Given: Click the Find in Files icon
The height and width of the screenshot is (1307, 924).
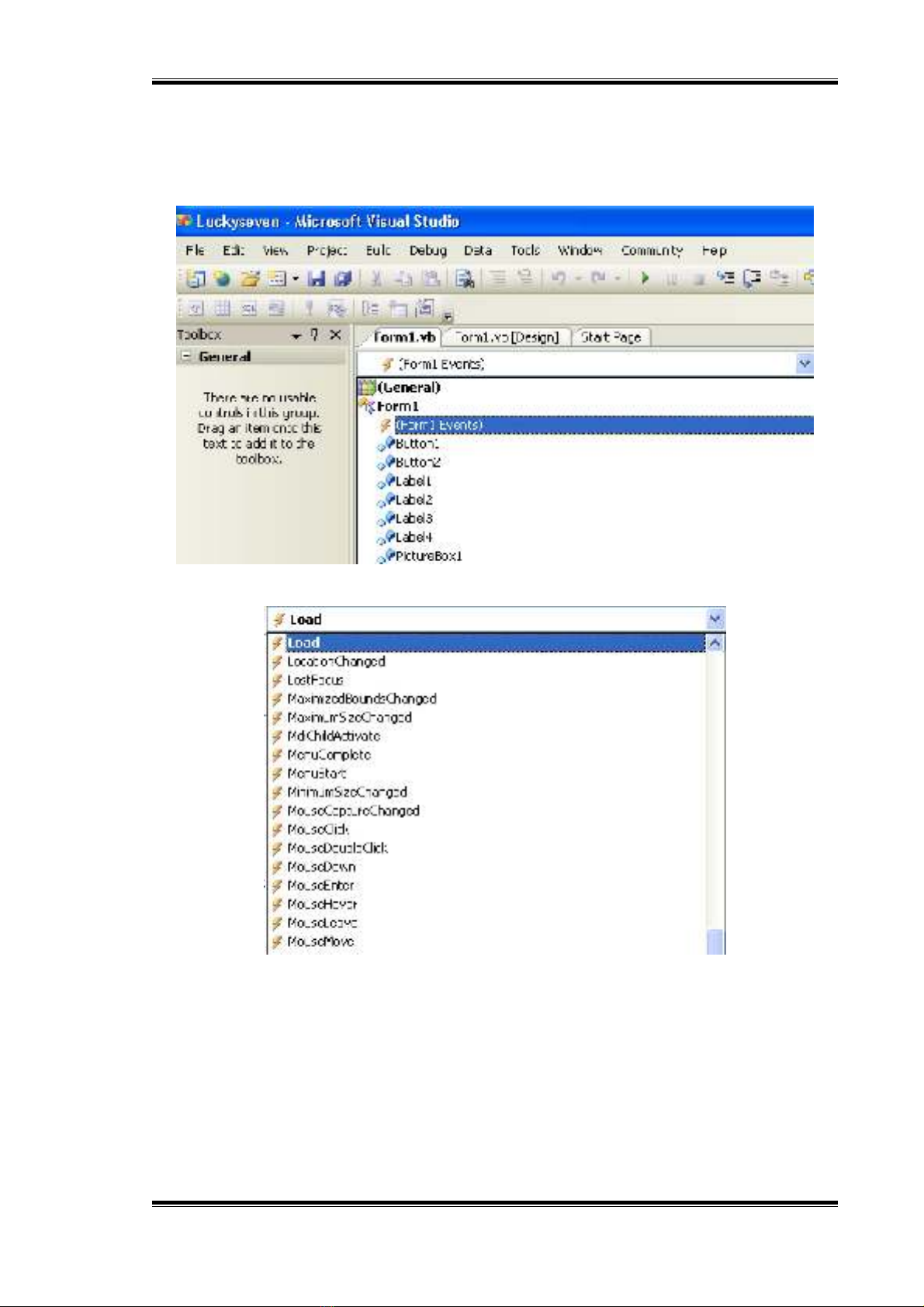Looking at the screenshot, I should (465, 279).
